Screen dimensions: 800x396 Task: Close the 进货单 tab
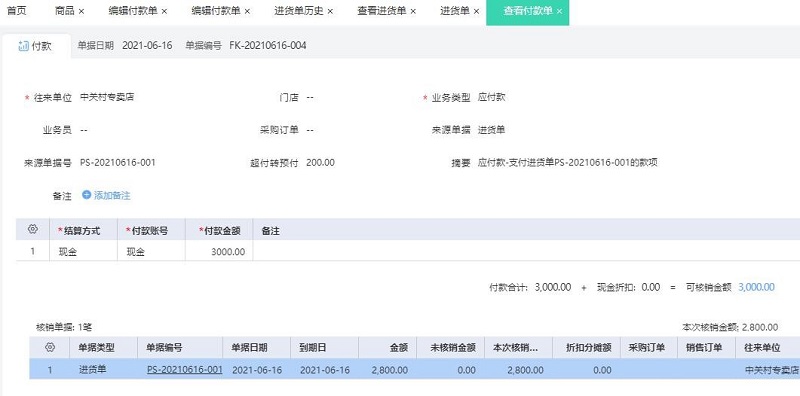tap(477, 11)
